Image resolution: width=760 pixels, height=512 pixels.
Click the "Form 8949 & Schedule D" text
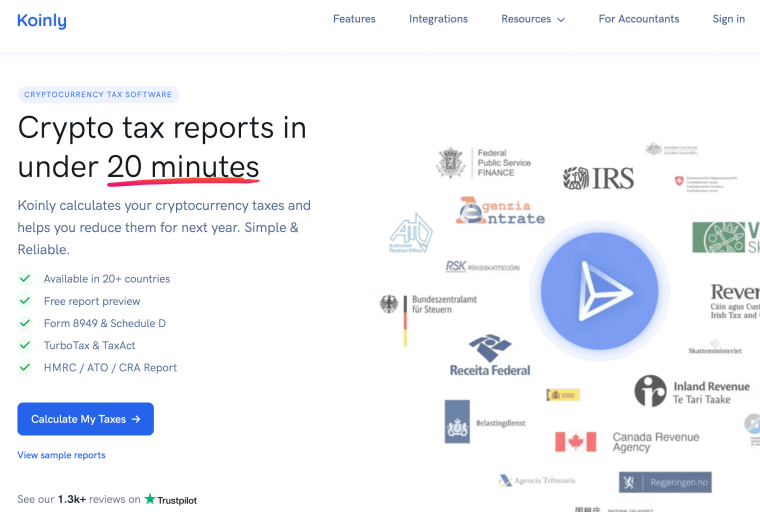tap(105, 323)
